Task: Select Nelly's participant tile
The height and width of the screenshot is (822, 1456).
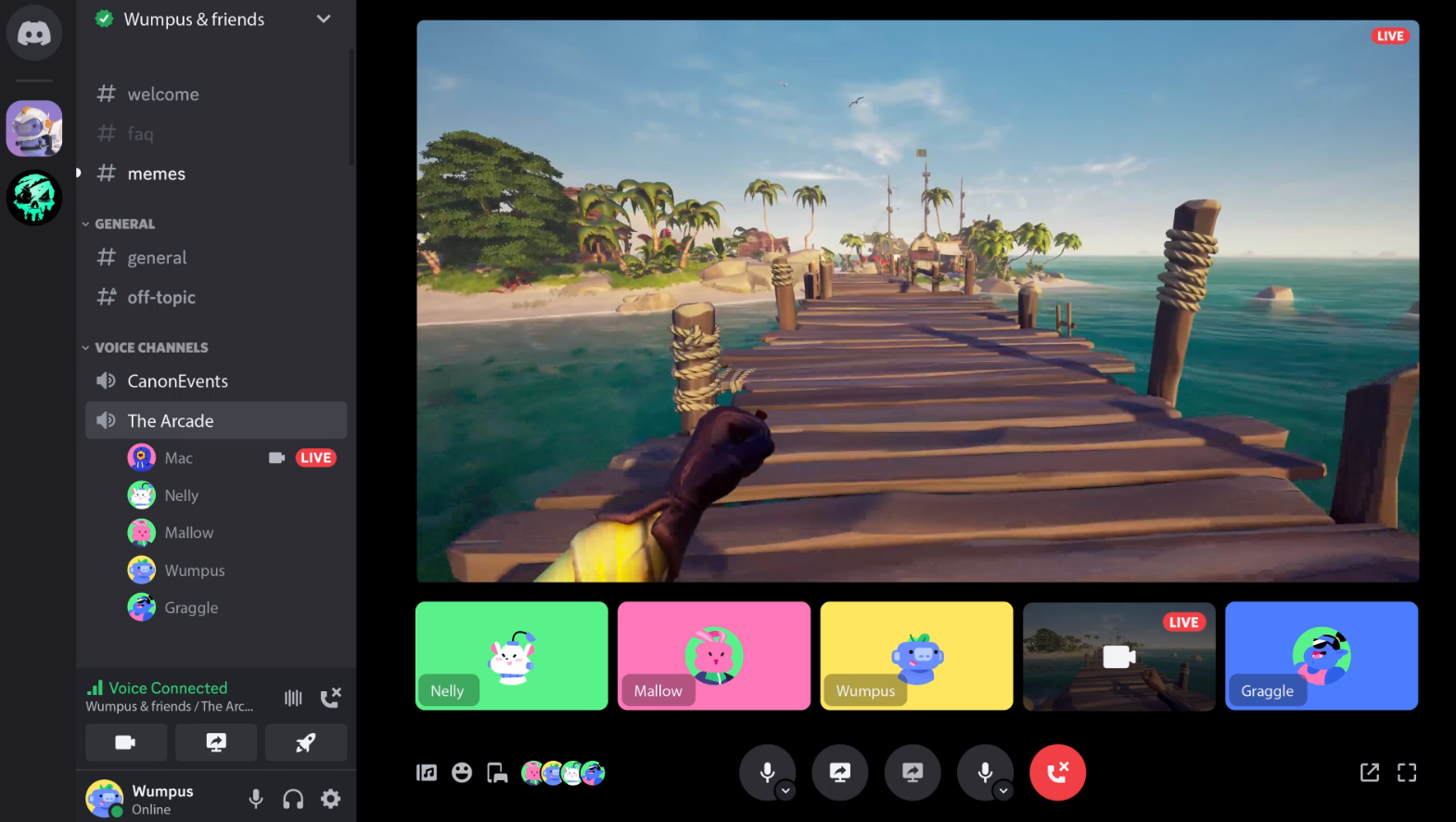Action: click(x=512, y=656)
